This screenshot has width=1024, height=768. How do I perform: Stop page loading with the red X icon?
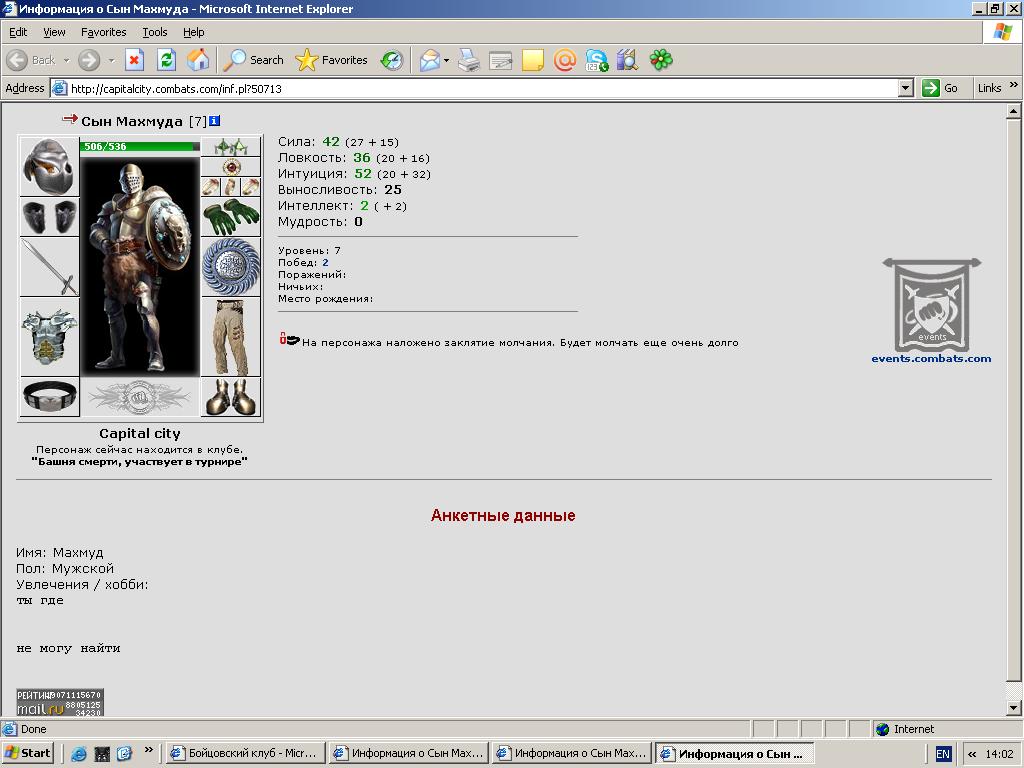[x=134, y=60]
